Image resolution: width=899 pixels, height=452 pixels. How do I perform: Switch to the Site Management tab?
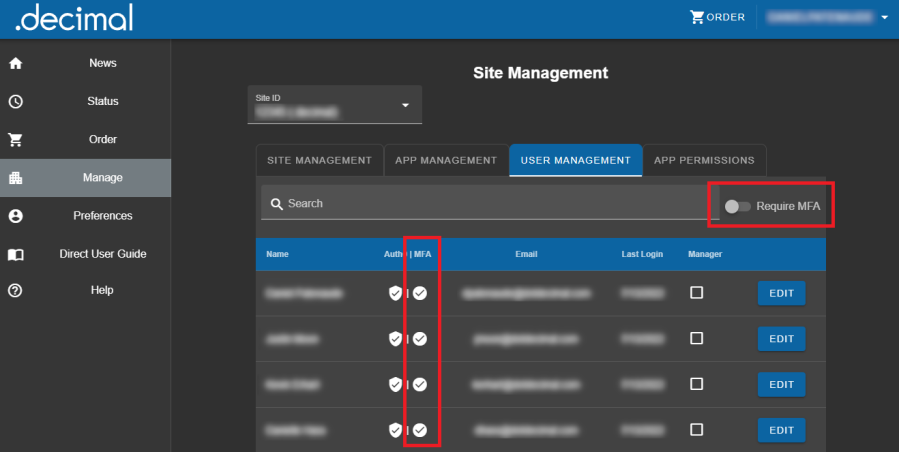[320, 160]
